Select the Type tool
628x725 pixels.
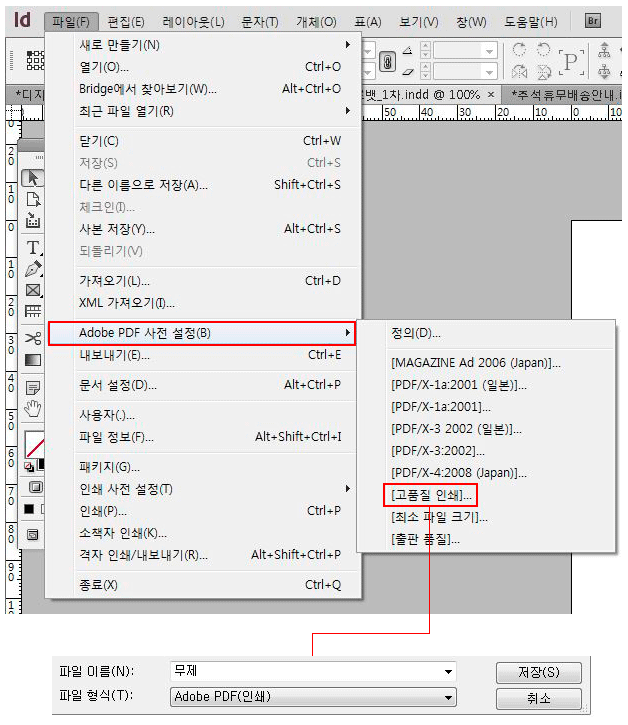(x=33, y=247)
